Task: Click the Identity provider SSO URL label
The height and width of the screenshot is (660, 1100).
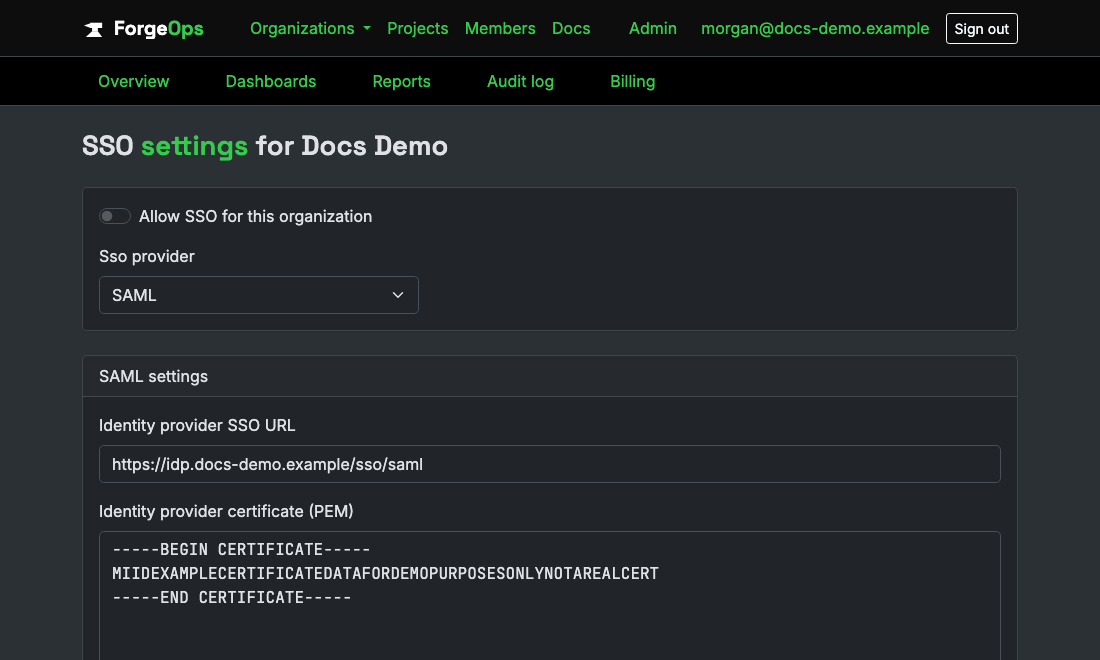Action: (197, 425)
